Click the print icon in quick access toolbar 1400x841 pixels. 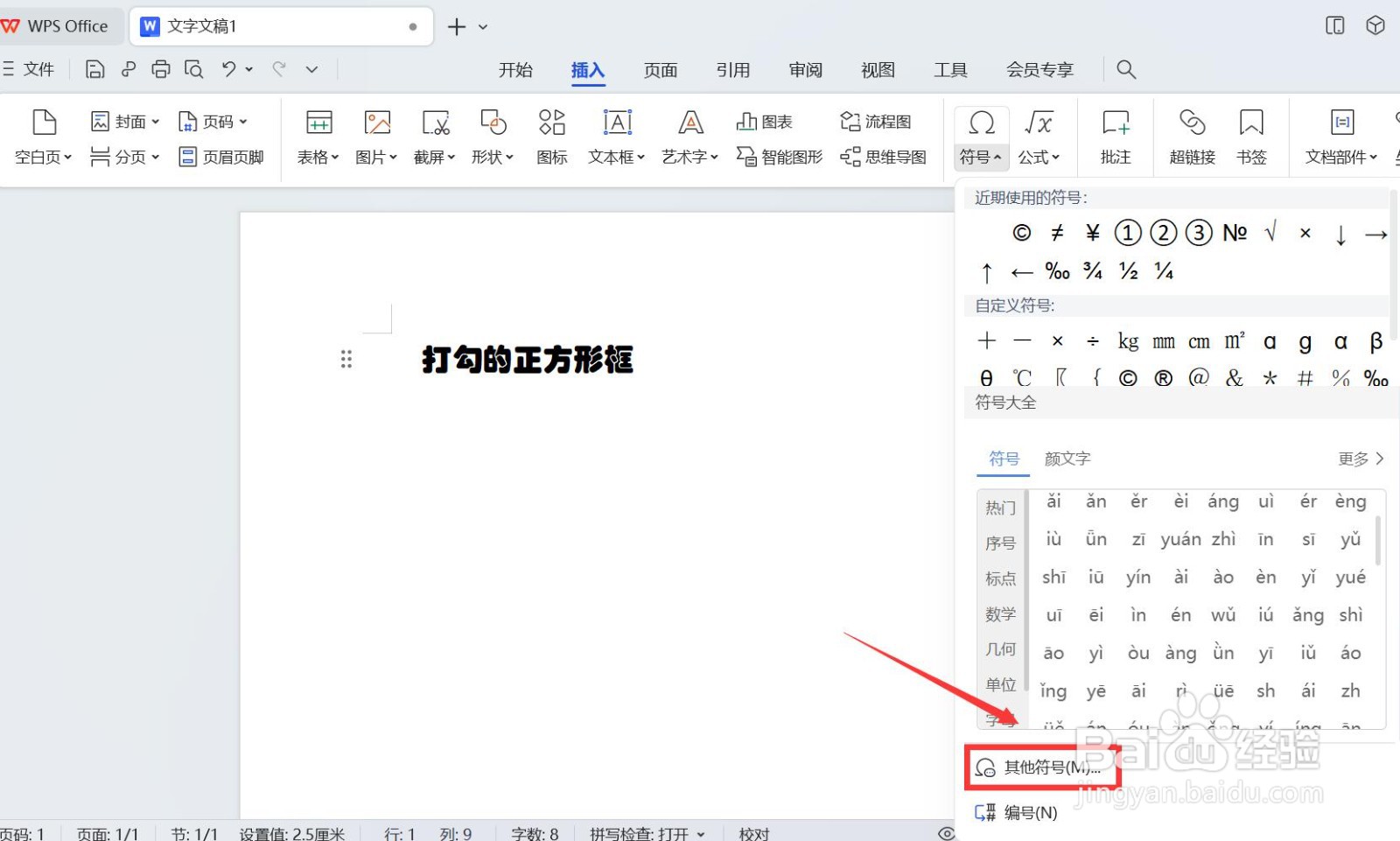tap(161, 68)
